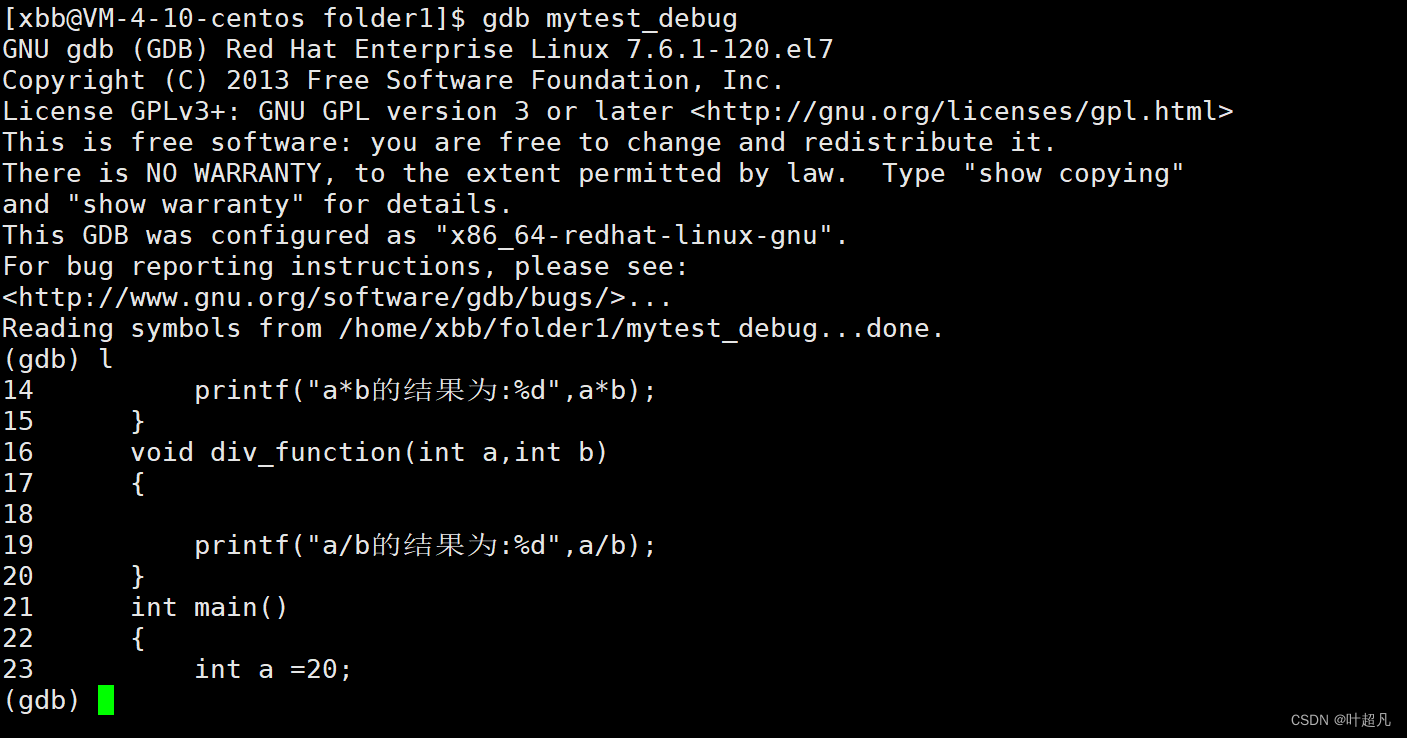The width and height of the screenshot is (1407, 738).
Task: Click the last (gdb) prompt
Action: coord(42,700)
